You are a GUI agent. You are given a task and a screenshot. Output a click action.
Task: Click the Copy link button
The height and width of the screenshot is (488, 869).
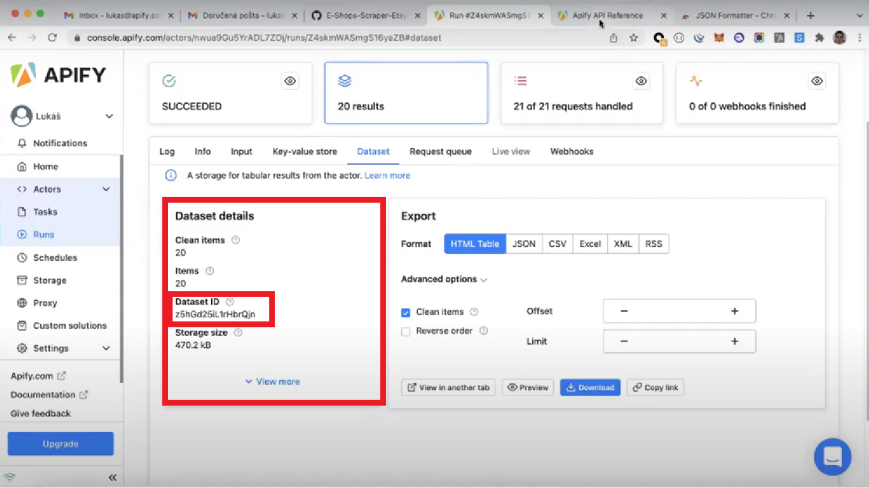point(655,387)
